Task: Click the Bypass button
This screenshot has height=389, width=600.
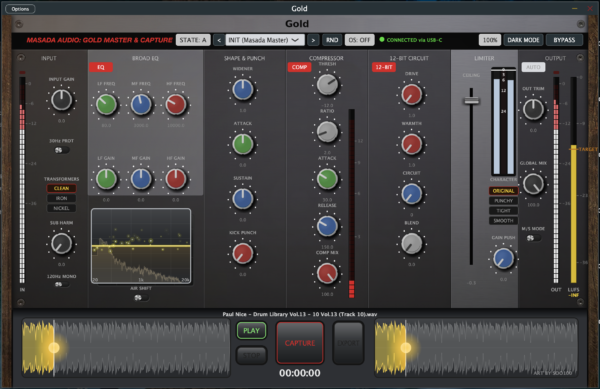Action: (564, 40)
